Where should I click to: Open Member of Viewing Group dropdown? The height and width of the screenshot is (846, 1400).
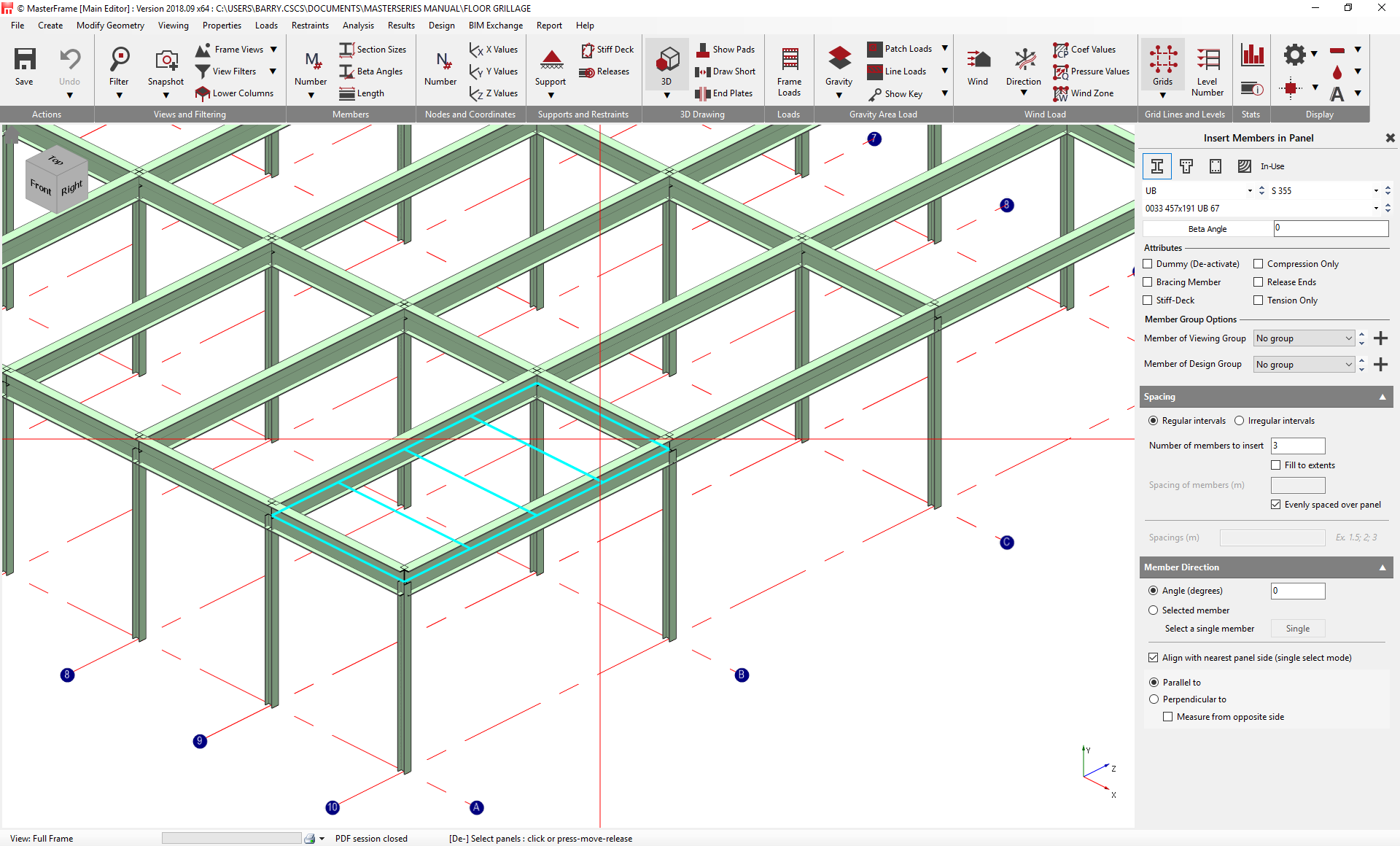coord(1304,338)
